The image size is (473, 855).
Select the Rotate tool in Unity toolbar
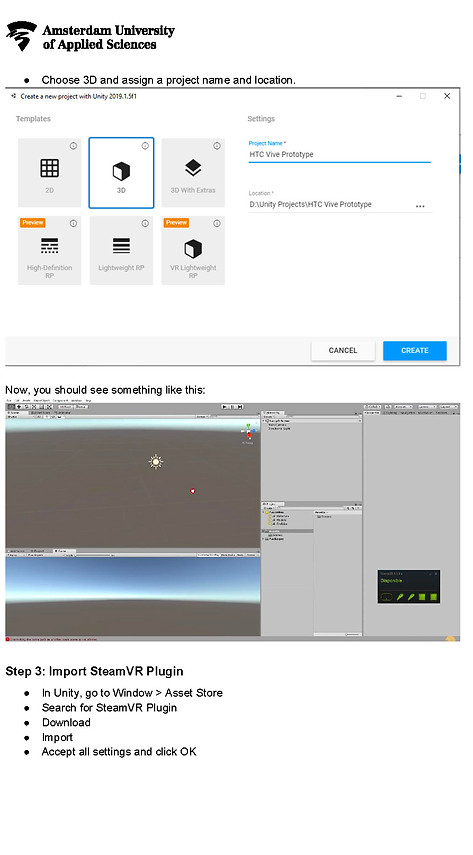(26, 406)
